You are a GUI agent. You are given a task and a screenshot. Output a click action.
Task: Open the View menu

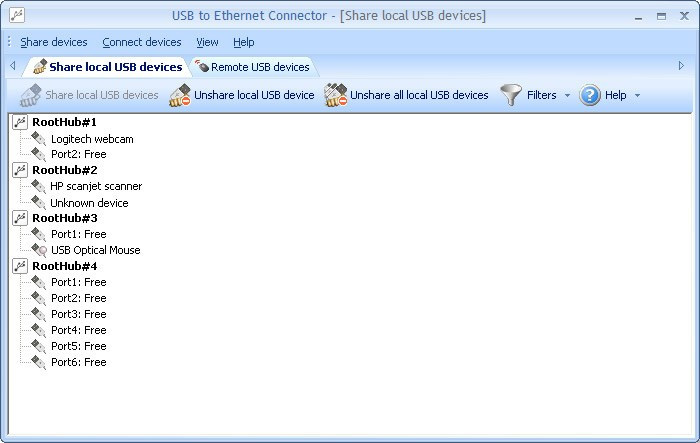click(207, 42)
